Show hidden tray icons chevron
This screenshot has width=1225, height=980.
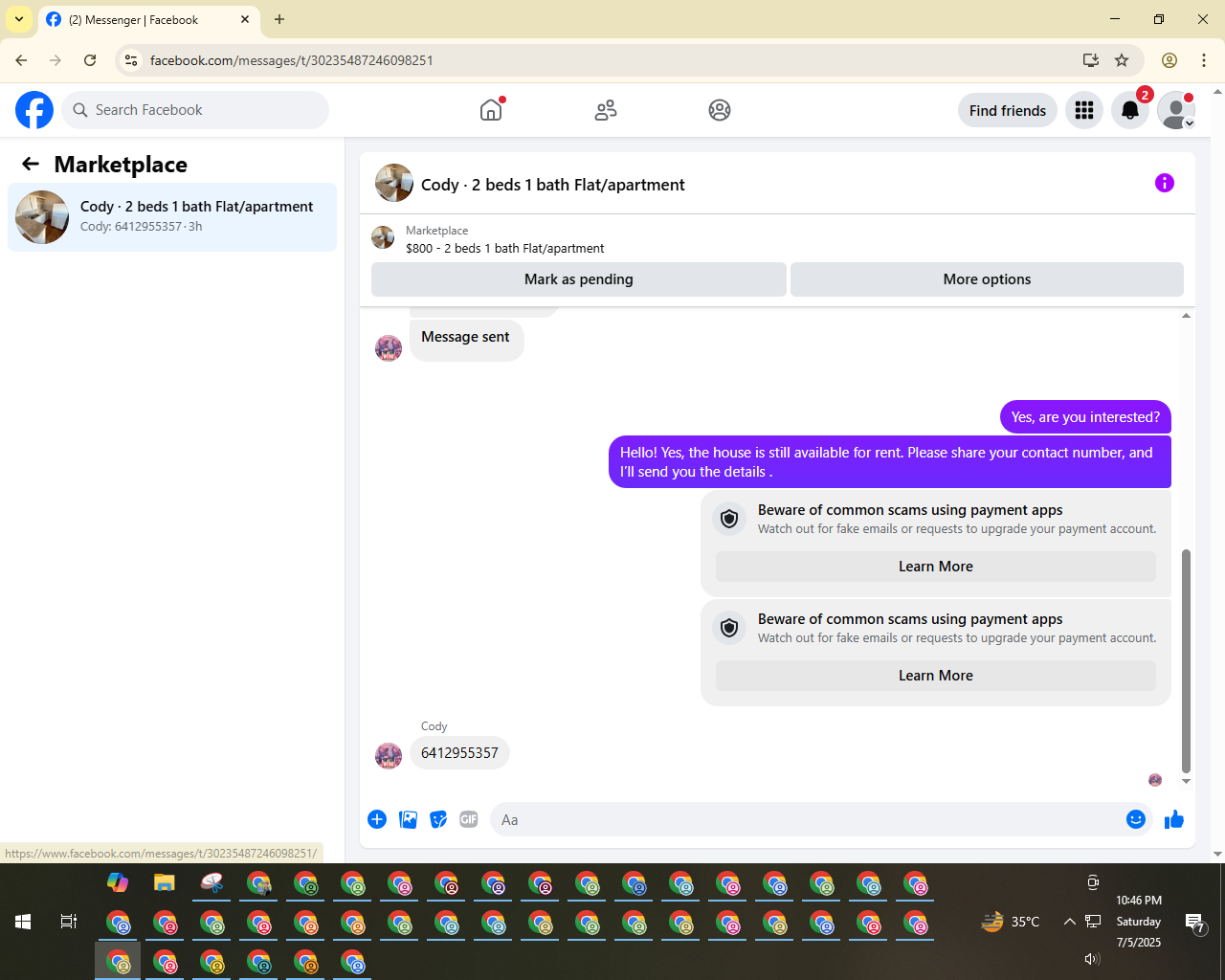[1069, 922]
